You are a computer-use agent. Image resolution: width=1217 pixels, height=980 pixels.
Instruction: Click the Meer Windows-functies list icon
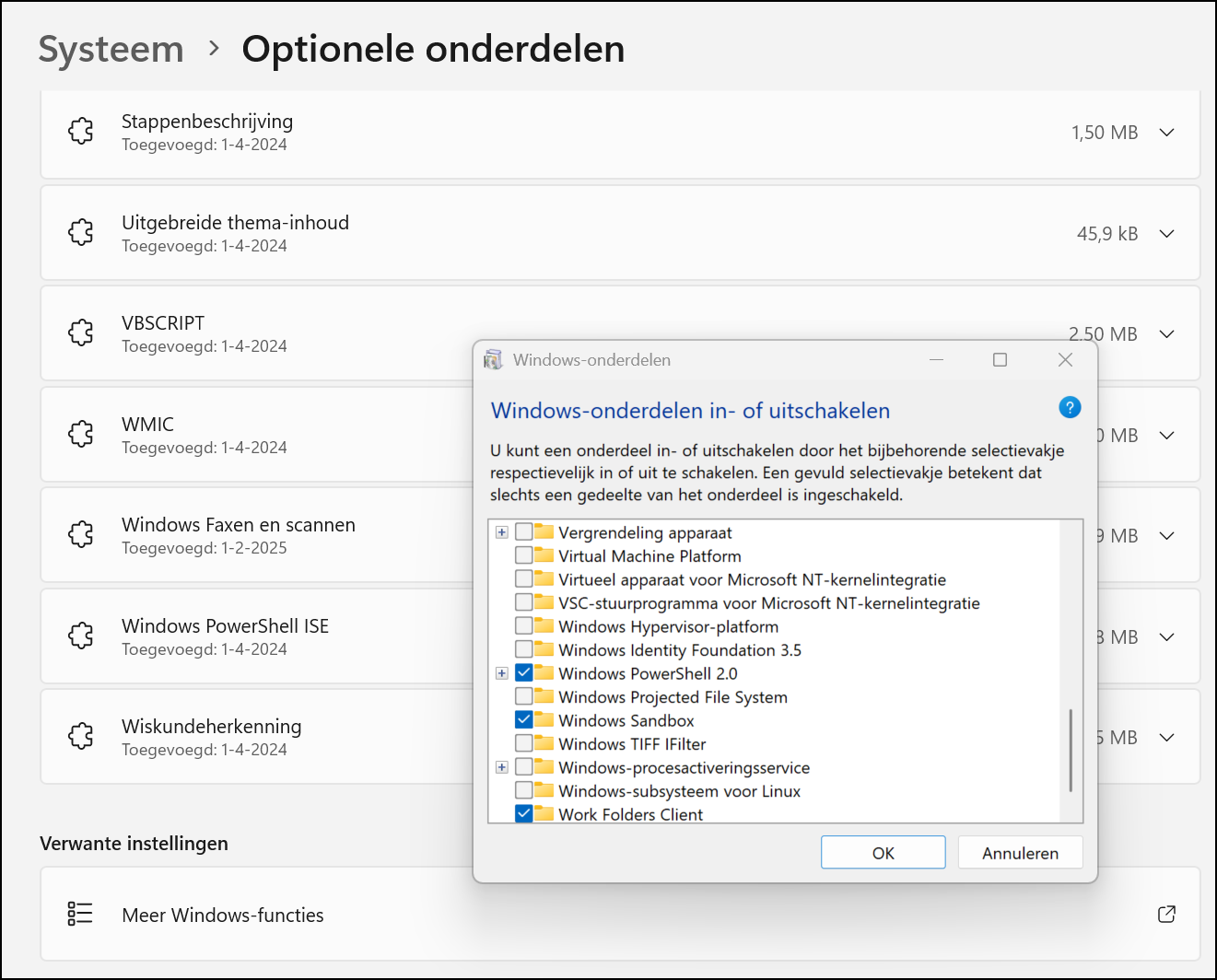tap(79, 914)
